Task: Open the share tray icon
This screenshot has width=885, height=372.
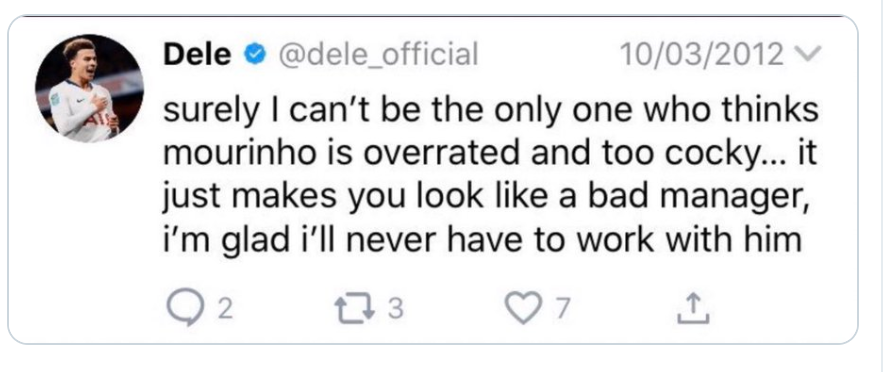Action: (x=693, y=309)
